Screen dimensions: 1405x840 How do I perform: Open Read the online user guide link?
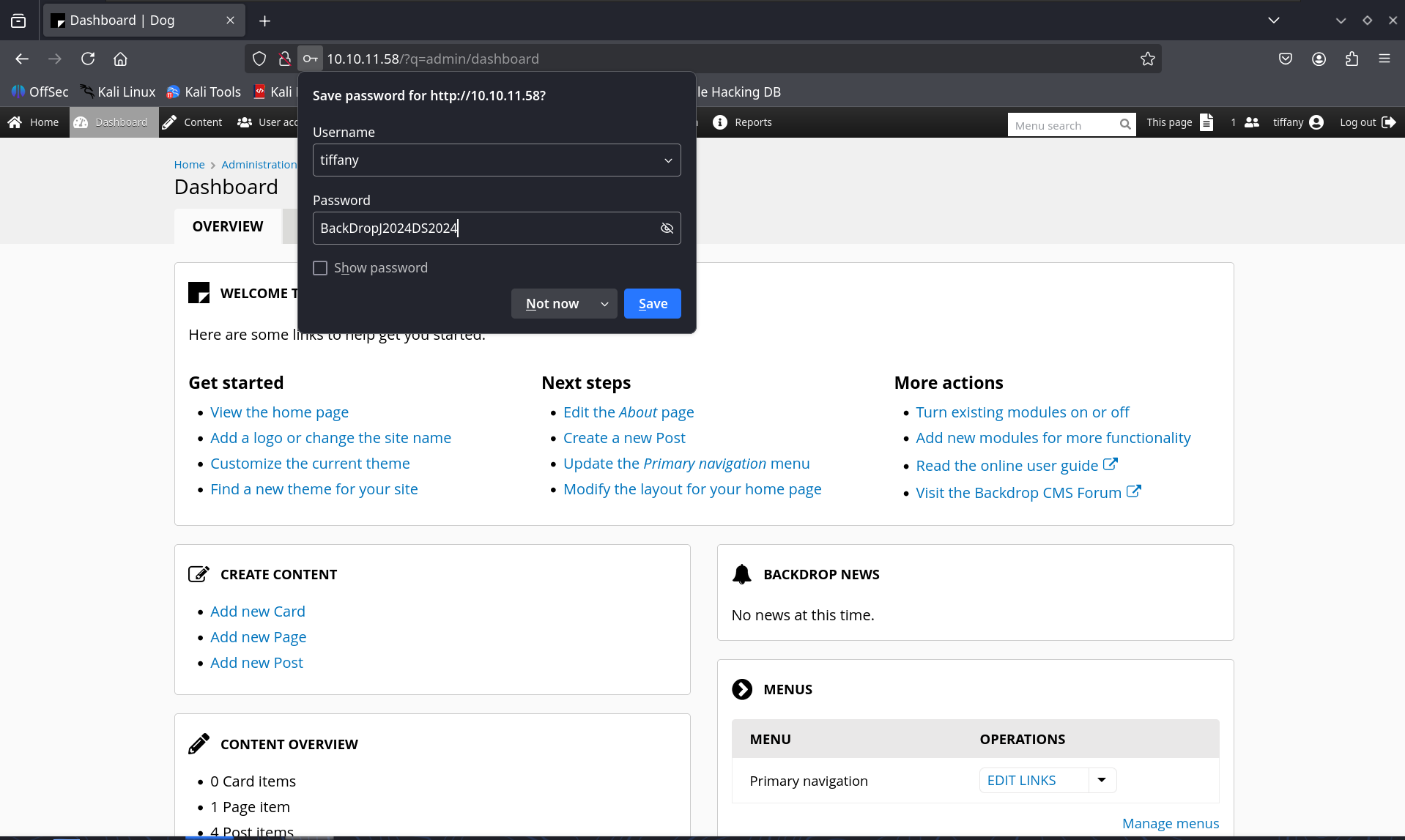point(1017,465)
